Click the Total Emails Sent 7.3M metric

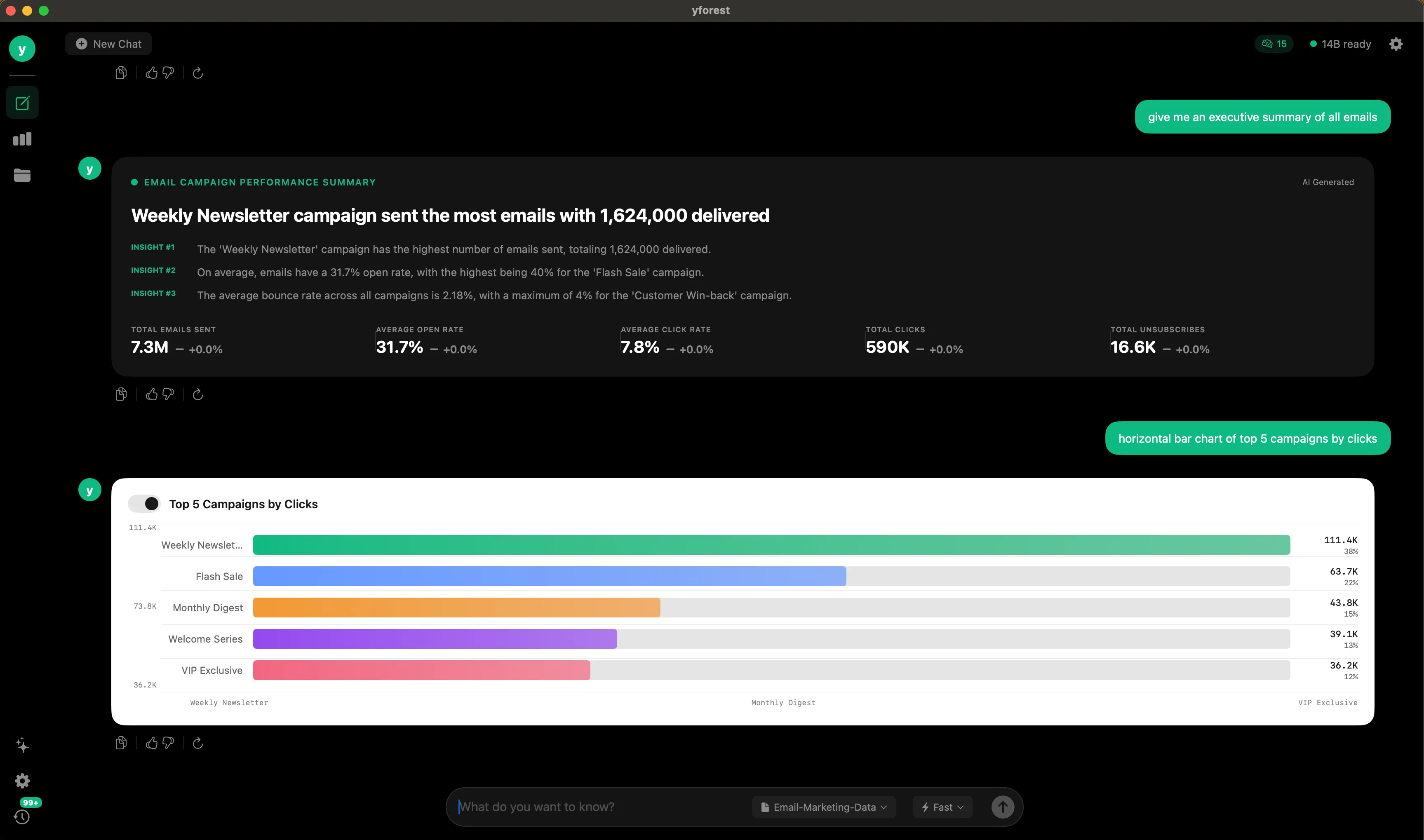point(176,341)
